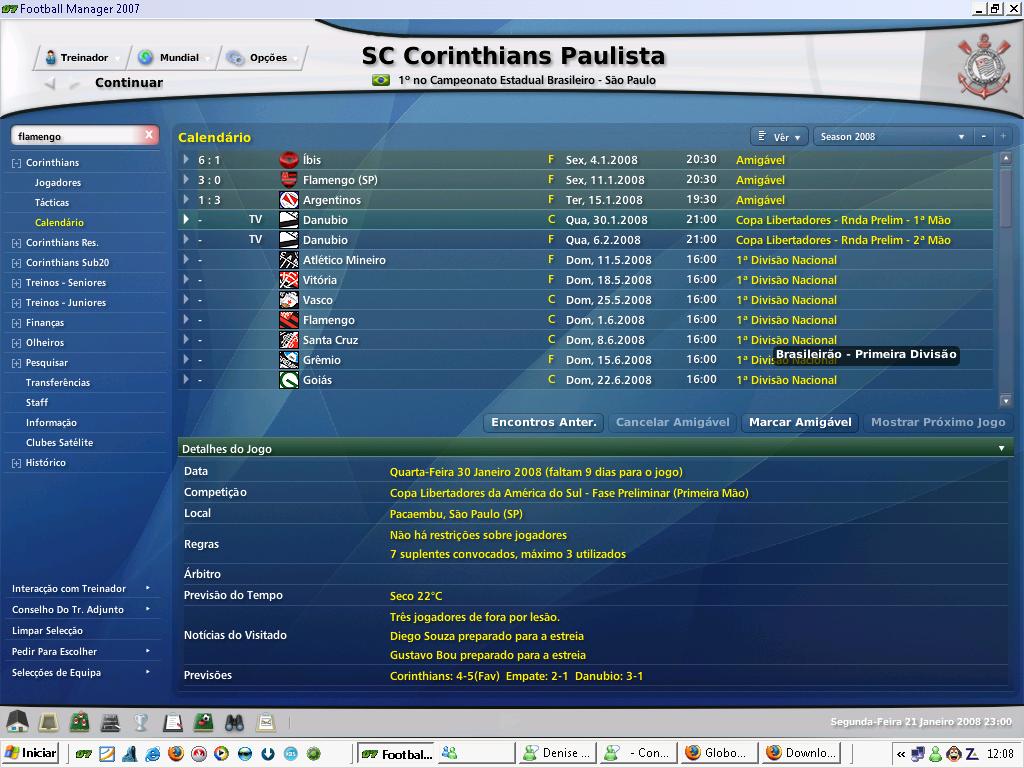Click the flamengo search field
Screen dimensions: 1024x768
(x=77, y=136)
